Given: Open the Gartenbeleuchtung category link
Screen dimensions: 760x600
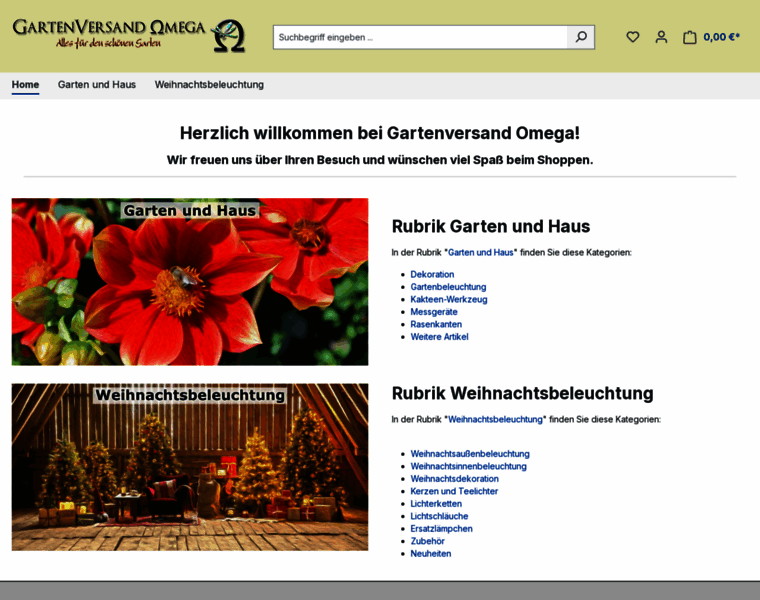Looking at the screenshot, I should coord(448,287).
